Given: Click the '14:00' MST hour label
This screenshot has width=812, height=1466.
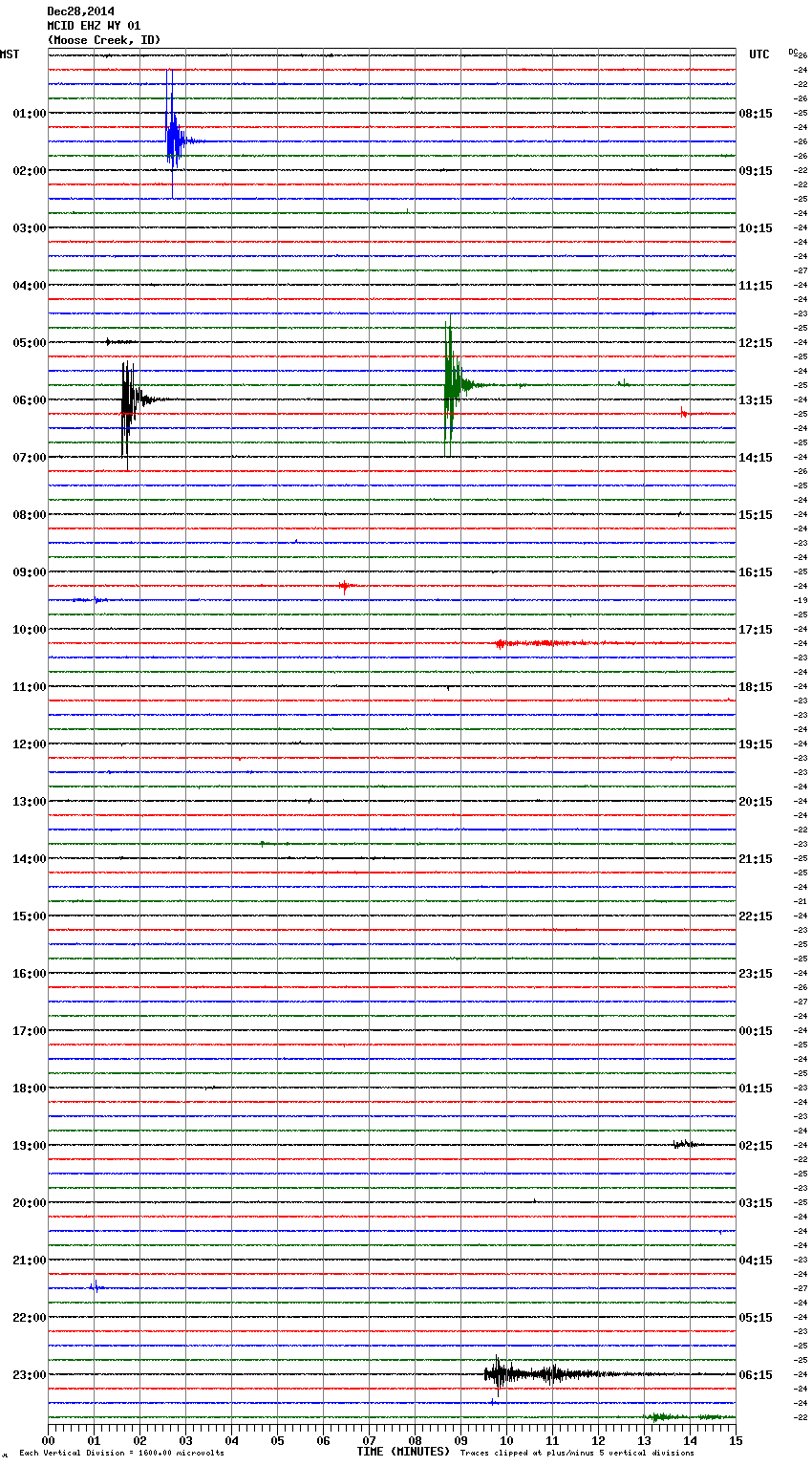Looking at the screenshot, I should click(30, 858).
